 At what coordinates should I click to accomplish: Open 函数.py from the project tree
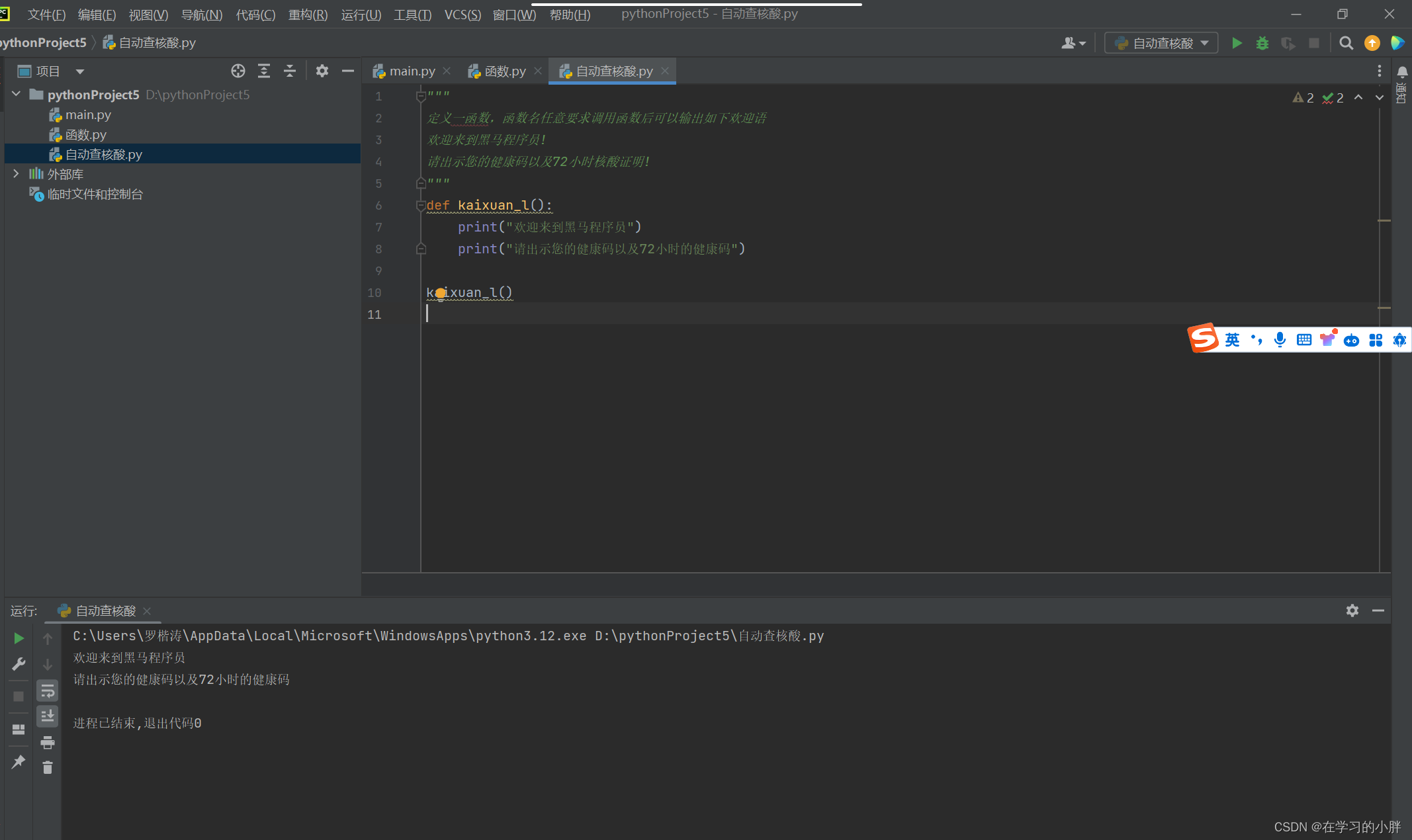(85, 134)
